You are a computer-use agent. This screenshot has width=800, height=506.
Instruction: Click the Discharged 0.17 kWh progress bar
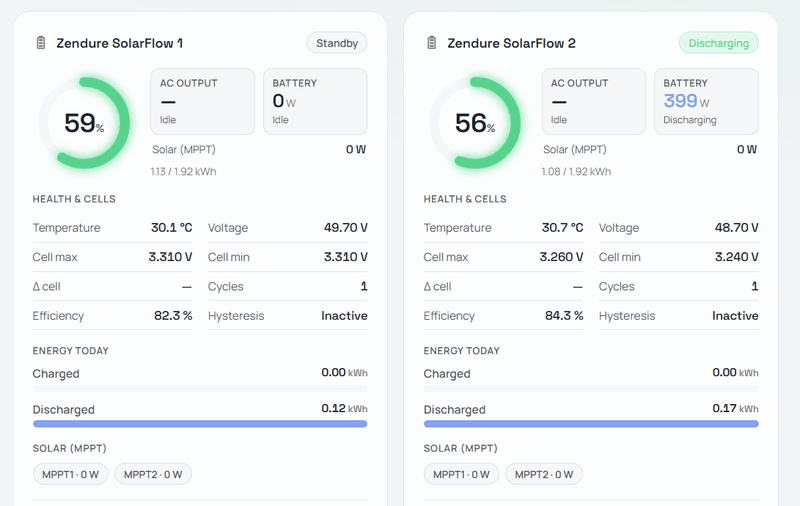pos(591,424)
